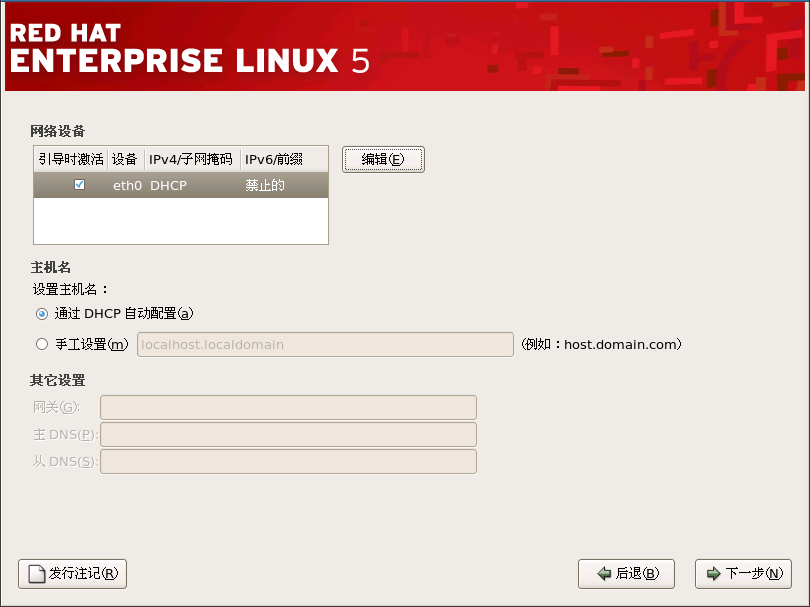
Task: Click the 从 DNS(S) label
Action: (x=66, y=462)
